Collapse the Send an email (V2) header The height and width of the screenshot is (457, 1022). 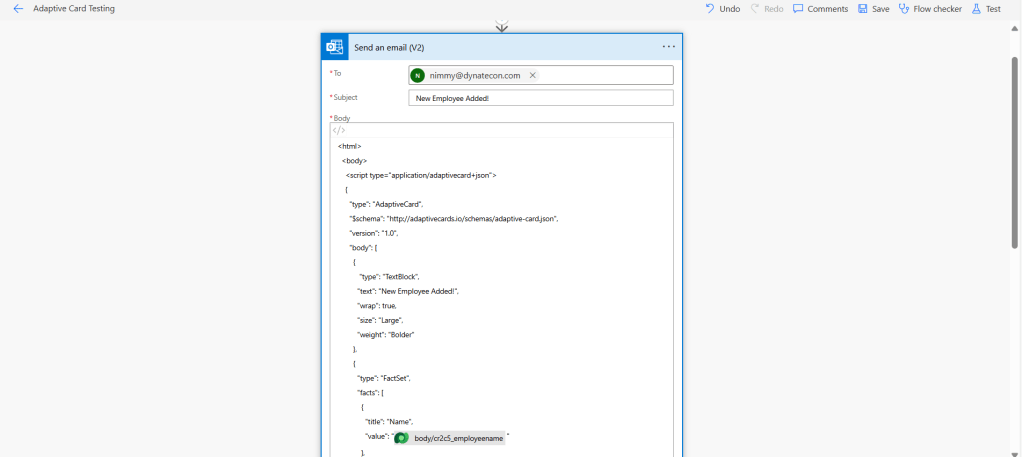pos(500,47)
